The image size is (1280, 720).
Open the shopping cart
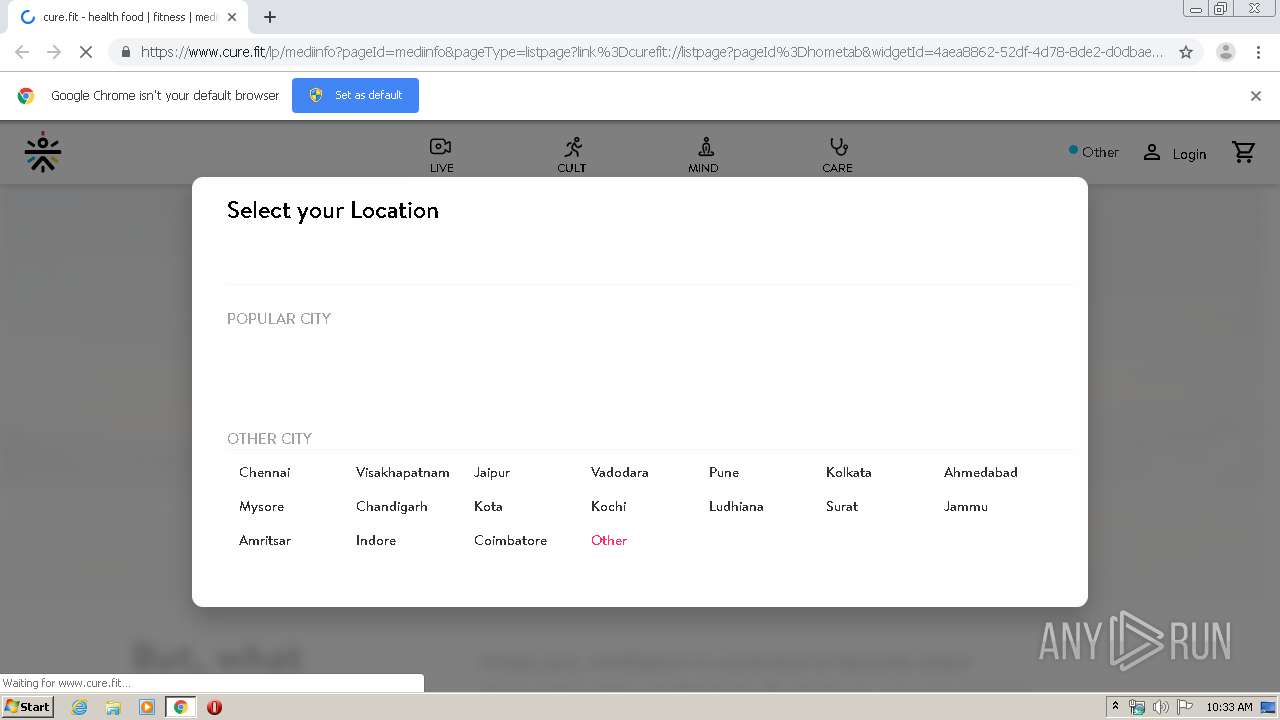(1243, 152)
